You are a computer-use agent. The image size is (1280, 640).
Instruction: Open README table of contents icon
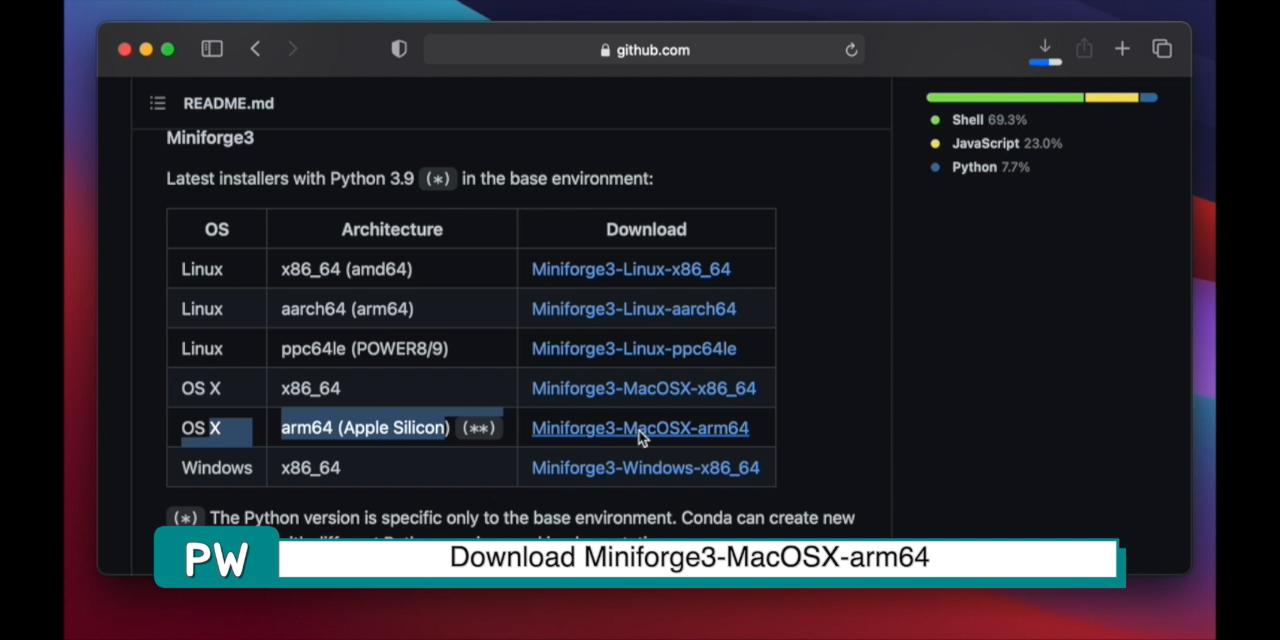tap(157, 103)
